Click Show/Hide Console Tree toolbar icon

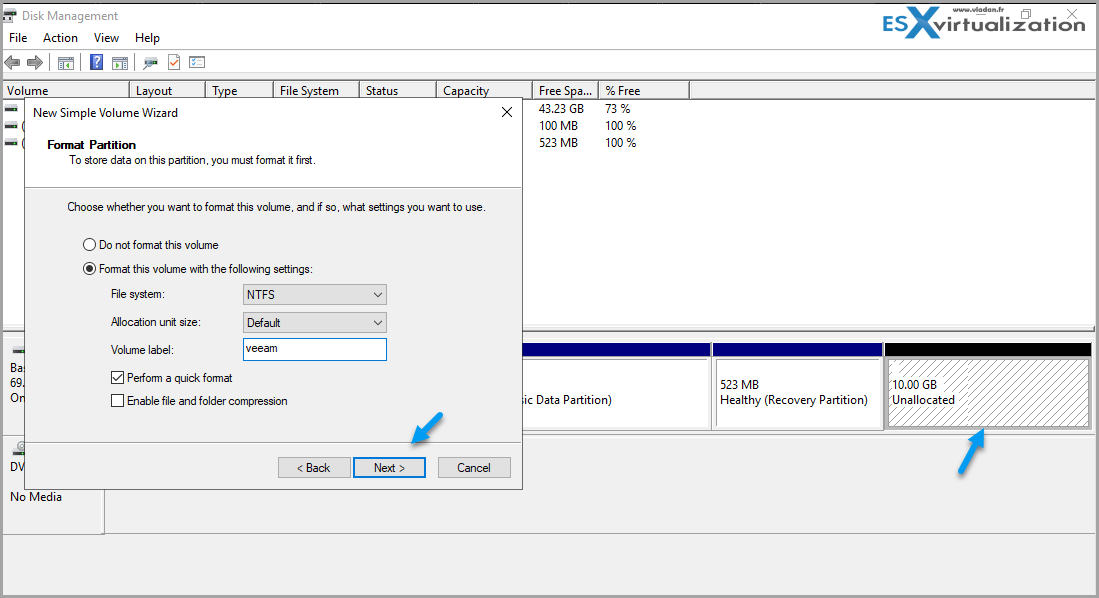point(66,63)
